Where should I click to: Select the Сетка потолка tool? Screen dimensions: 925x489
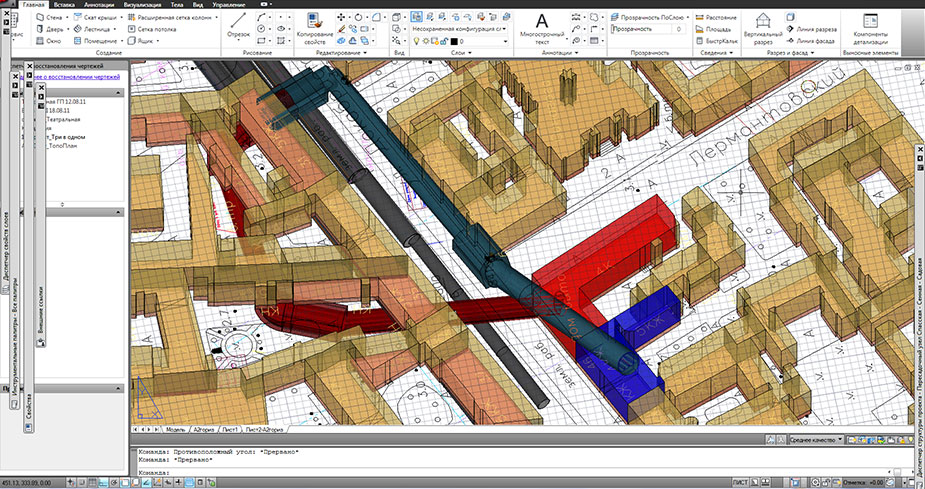(x=157, y=29)
